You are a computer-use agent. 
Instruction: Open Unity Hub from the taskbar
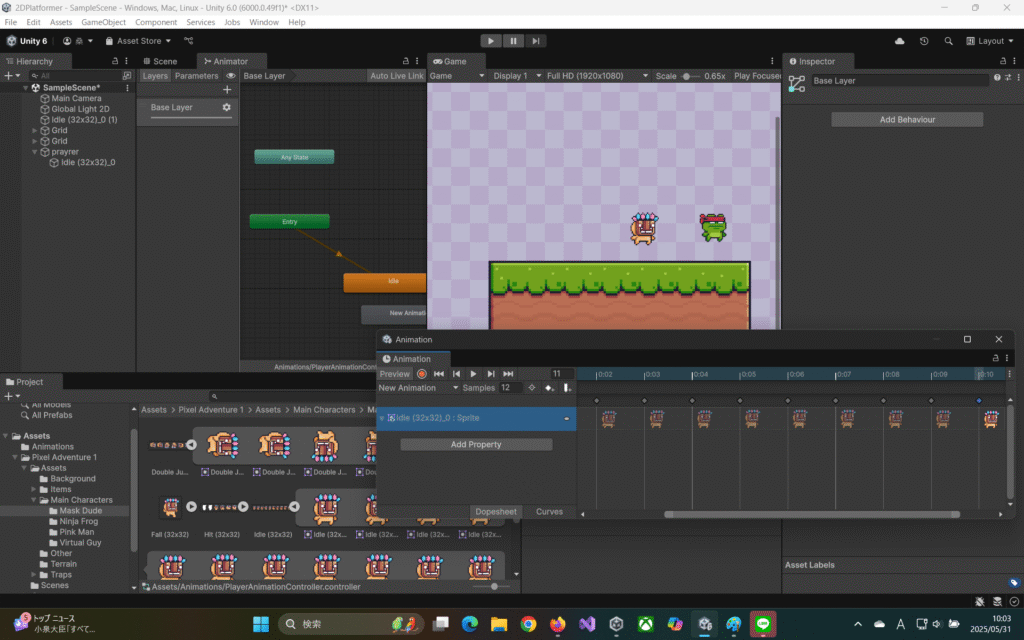pos(616,624)
